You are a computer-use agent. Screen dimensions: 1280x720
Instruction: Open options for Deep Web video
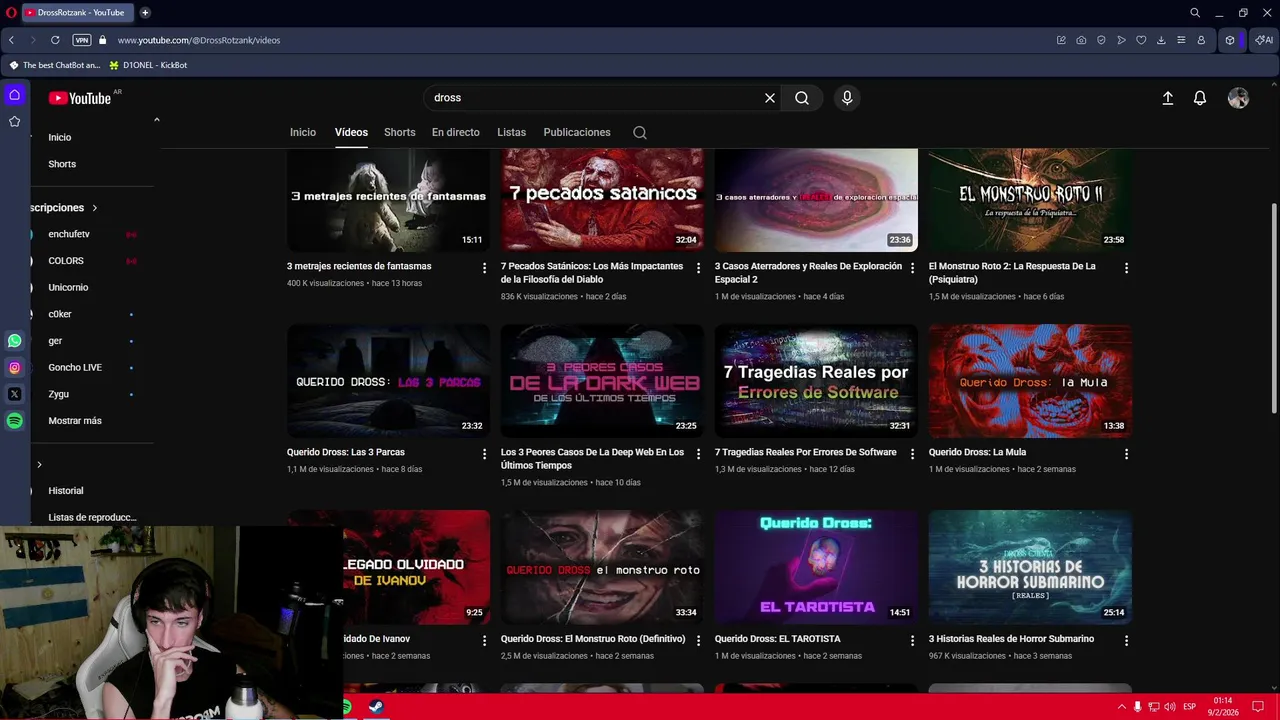pyautogui.click(x=698, y=454)
